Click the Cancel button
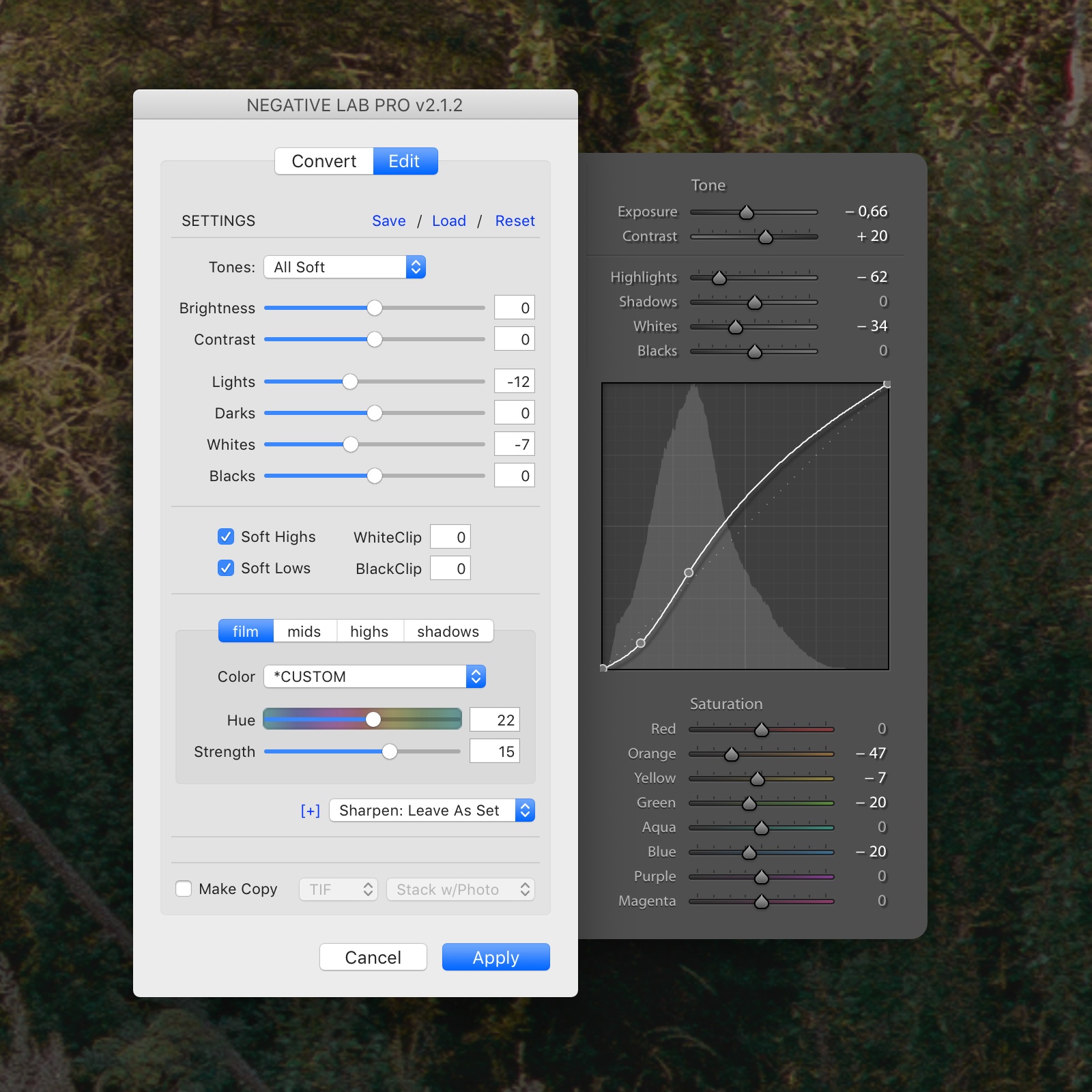The image size is (1092, 1092). point(373,957)
